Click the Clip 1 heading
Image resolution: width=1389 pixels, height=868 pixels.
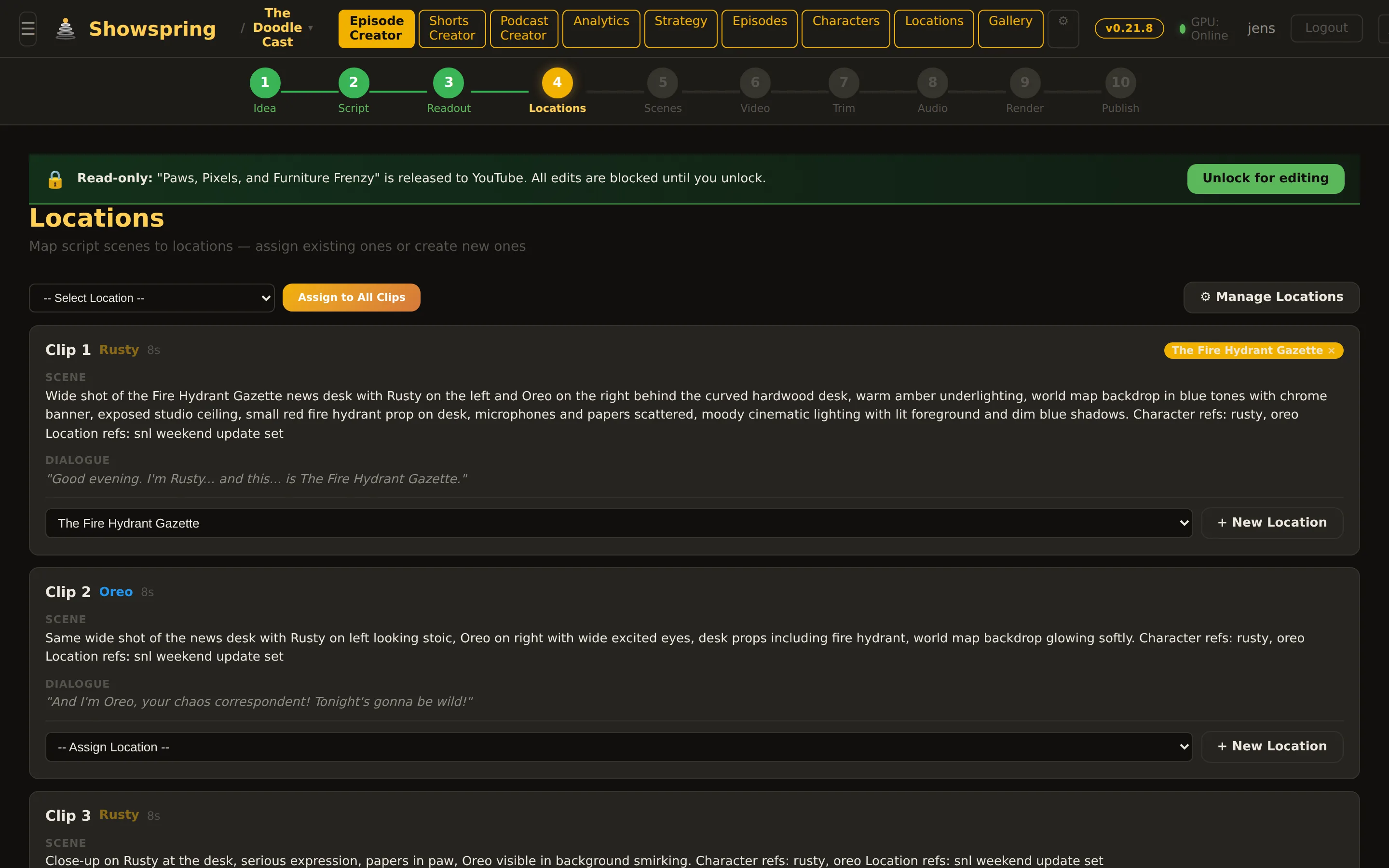click(x=68, y=350)
